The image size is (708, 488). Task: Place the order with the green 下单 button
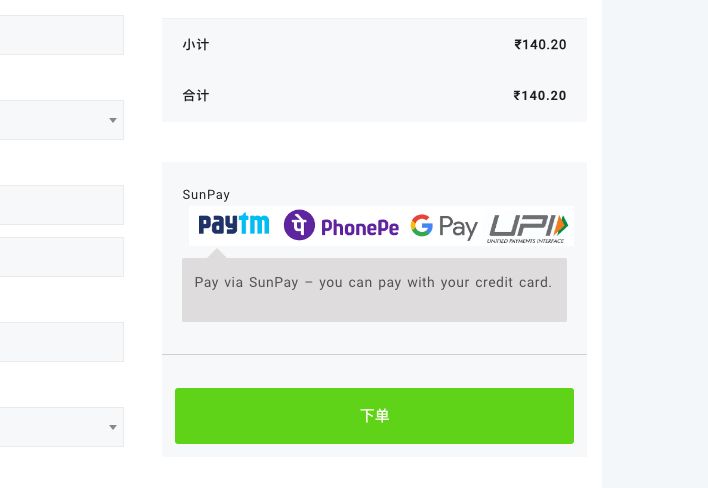tap(374, 416)
